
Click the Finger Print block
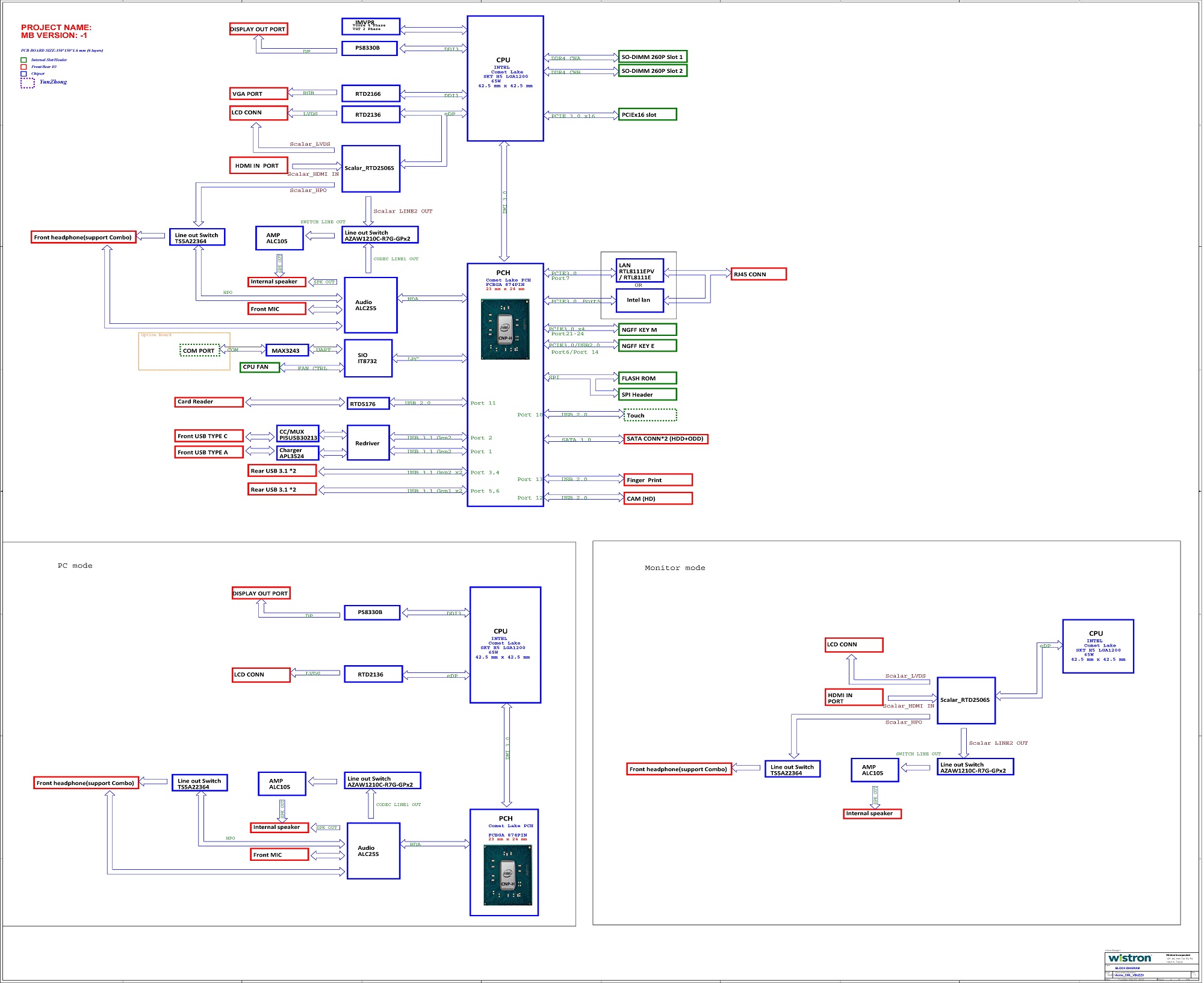(657, 480)
